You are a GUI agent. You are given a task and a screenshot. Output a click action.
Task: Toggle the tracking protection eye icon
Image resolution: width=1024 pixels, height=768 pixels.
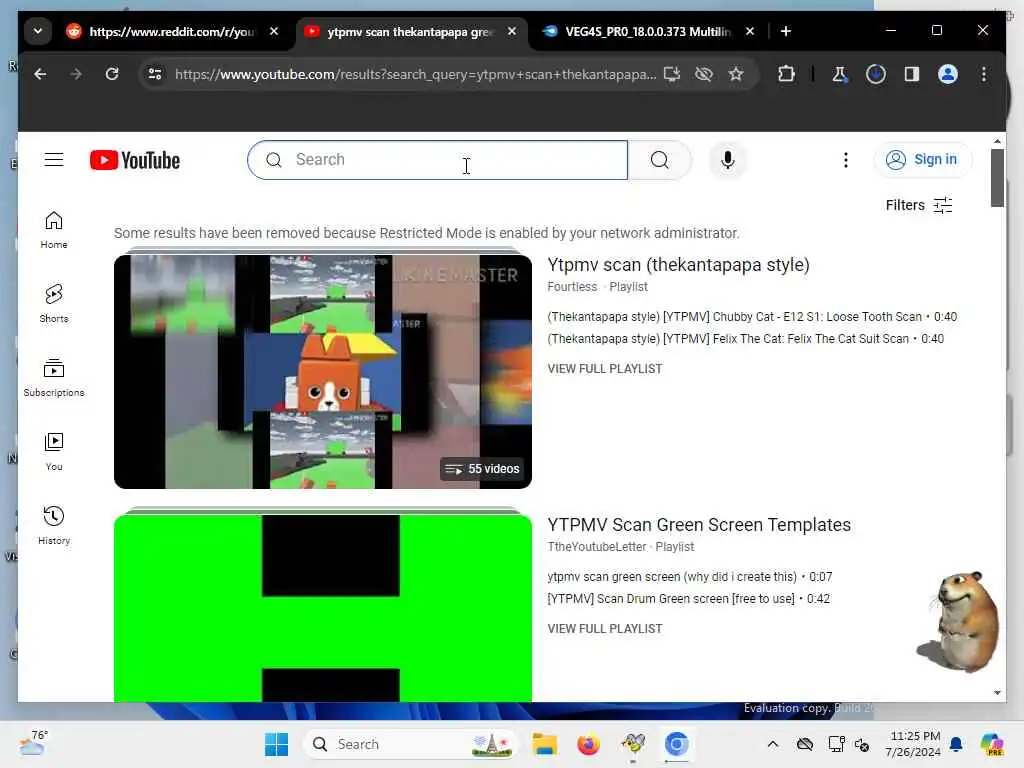coord(704,74)
